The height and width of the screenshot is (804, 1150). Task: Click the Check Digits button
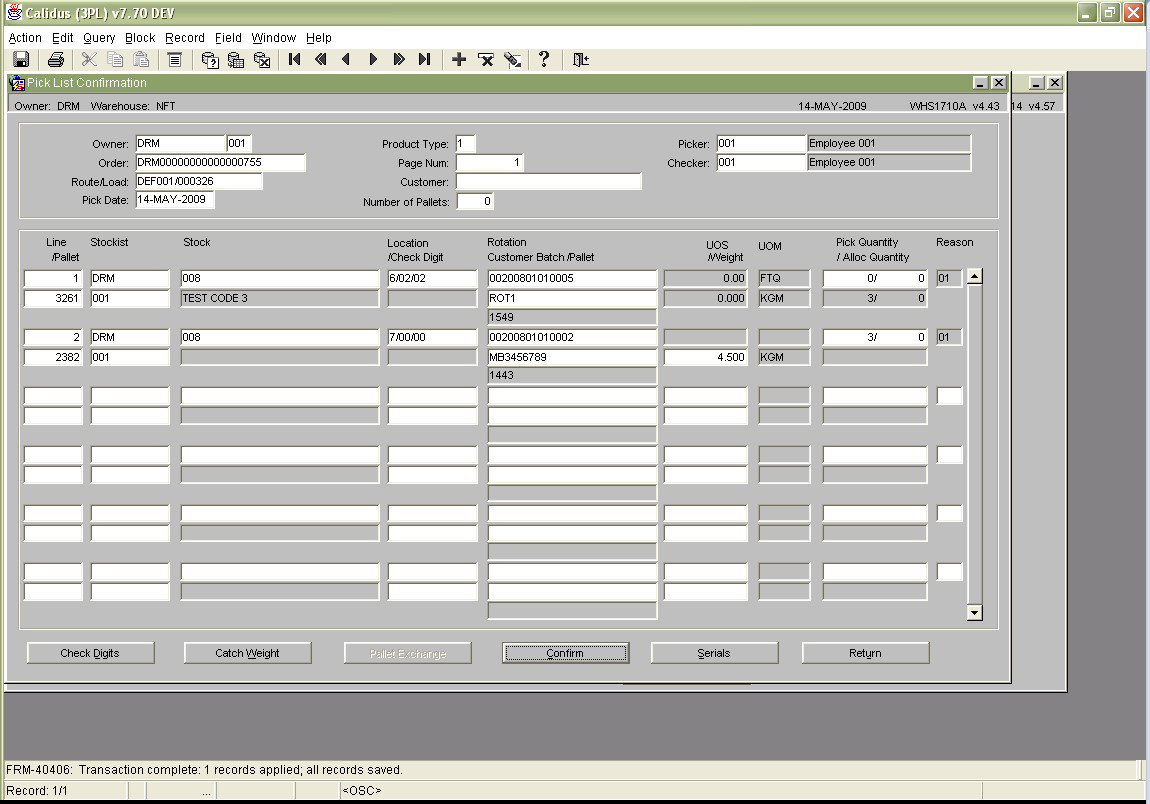pos(90,653)
